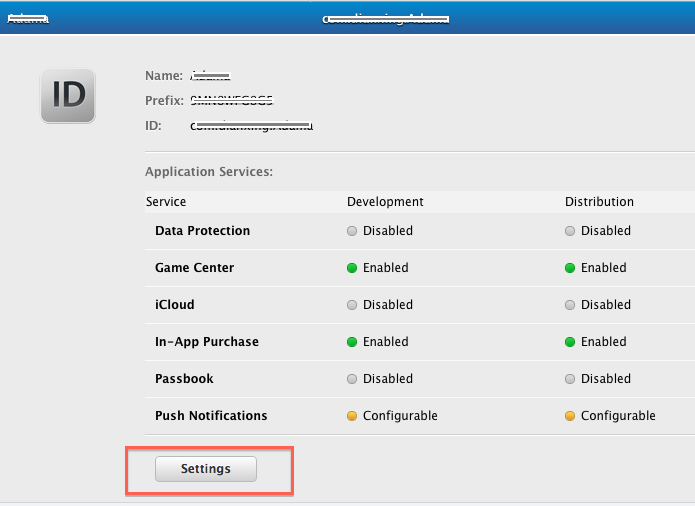Click Push Notifications Distribution orange dot
Viewport: 695px width, 506px height.
coord(570,416)
